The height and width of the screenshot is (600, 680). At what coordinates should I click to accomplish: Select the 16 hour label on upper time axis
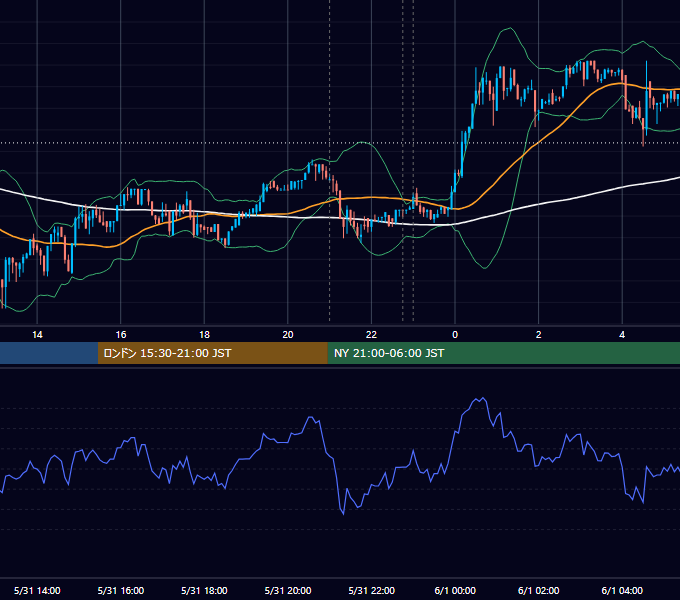click(x=121, y=335)
